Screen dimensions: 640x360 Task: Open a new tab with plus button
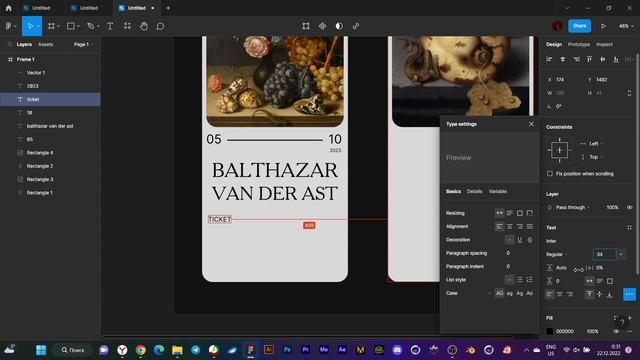click(168, 8)
